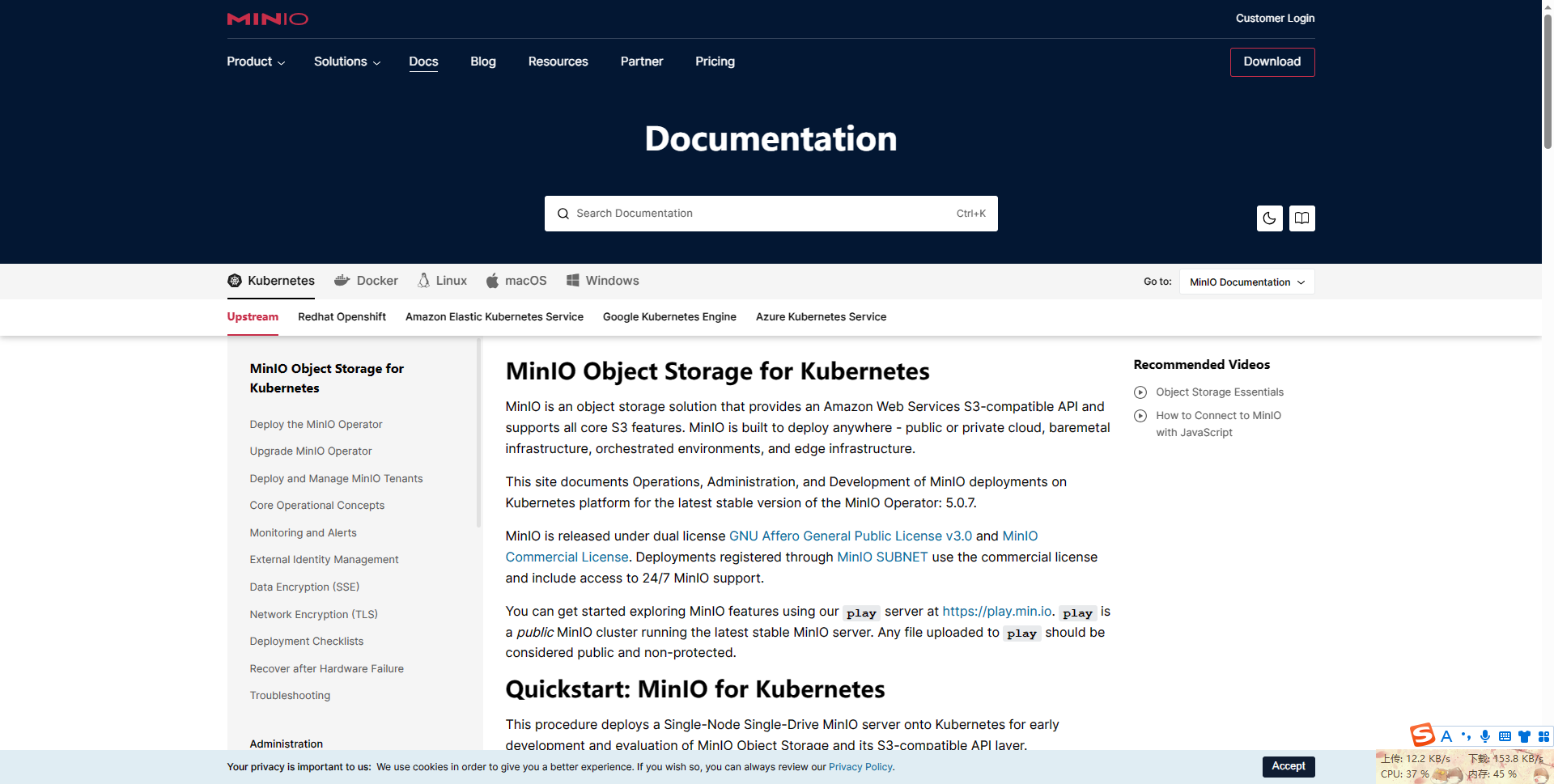Click the Windows logo icon
Screen dimensions: 1554x784
click(573, 280)
